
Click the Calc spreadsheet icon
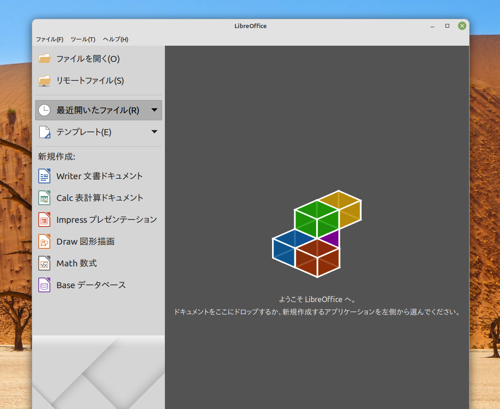tap(44, 198)
